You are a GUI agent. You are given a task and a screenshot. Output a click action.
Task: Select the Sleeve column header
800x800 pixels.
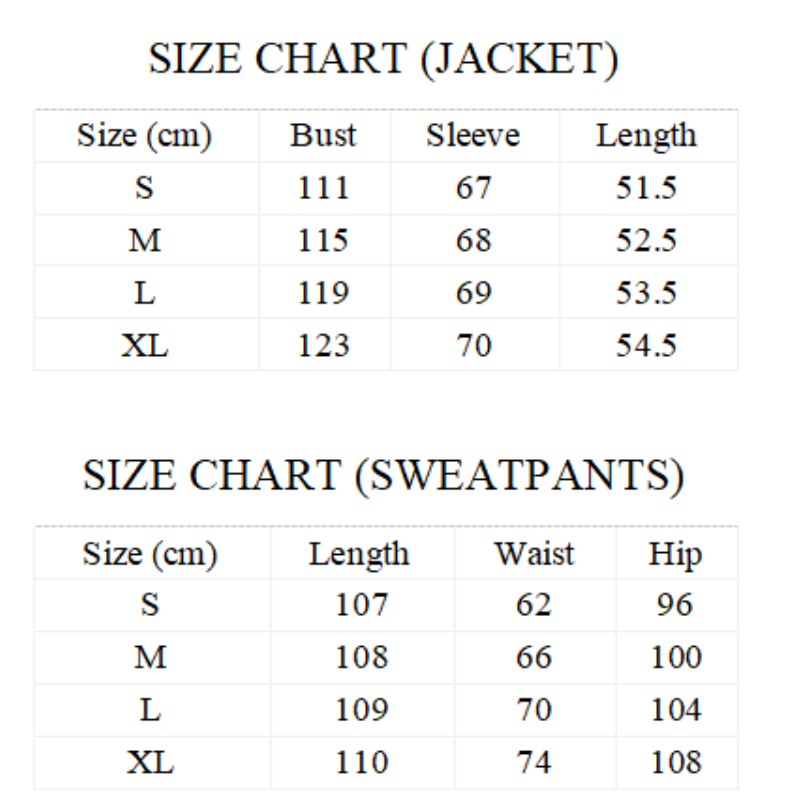473,135
